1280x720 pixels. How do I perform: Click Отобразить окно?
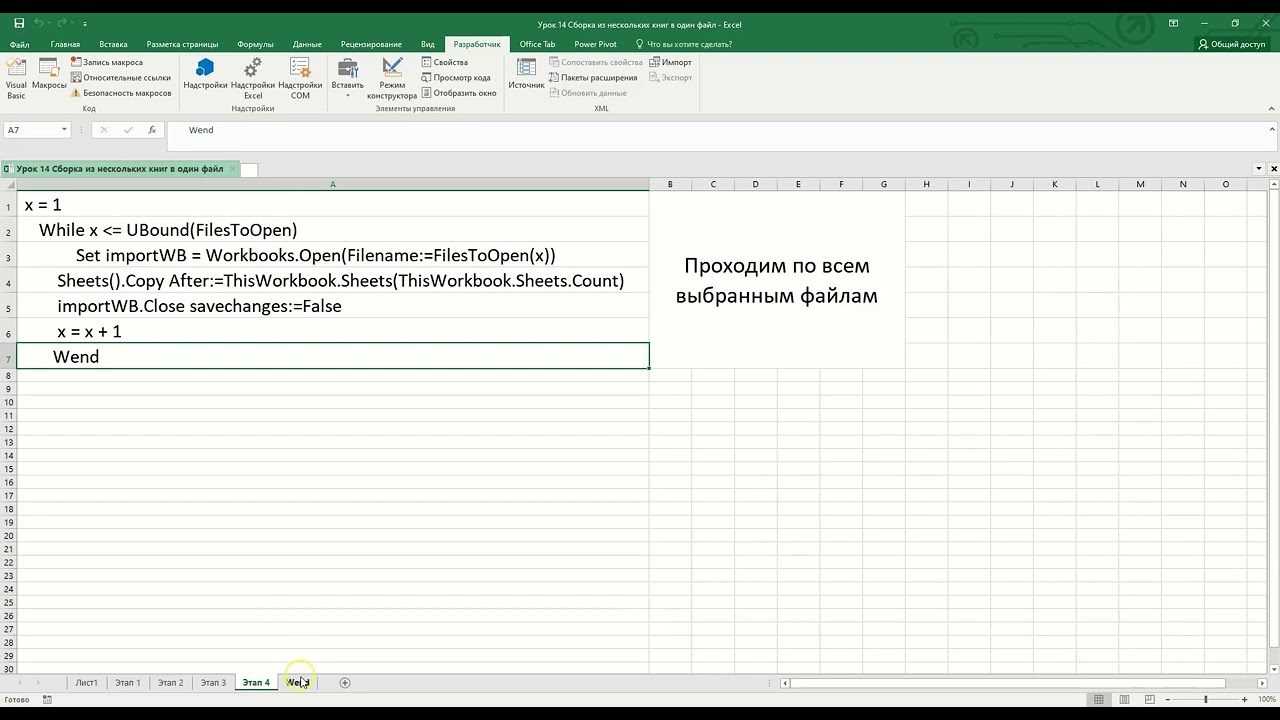[x=459, y=93]
